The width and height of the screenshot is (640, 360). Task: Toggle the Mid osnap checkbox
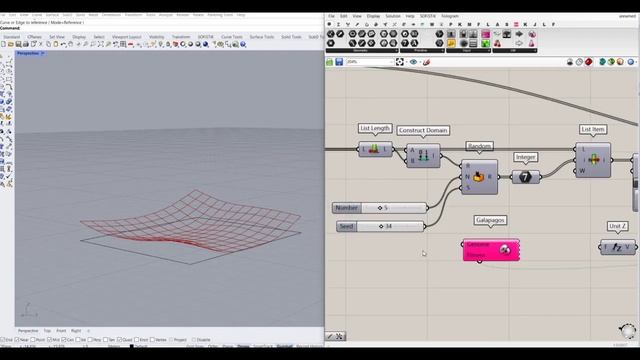49,340
